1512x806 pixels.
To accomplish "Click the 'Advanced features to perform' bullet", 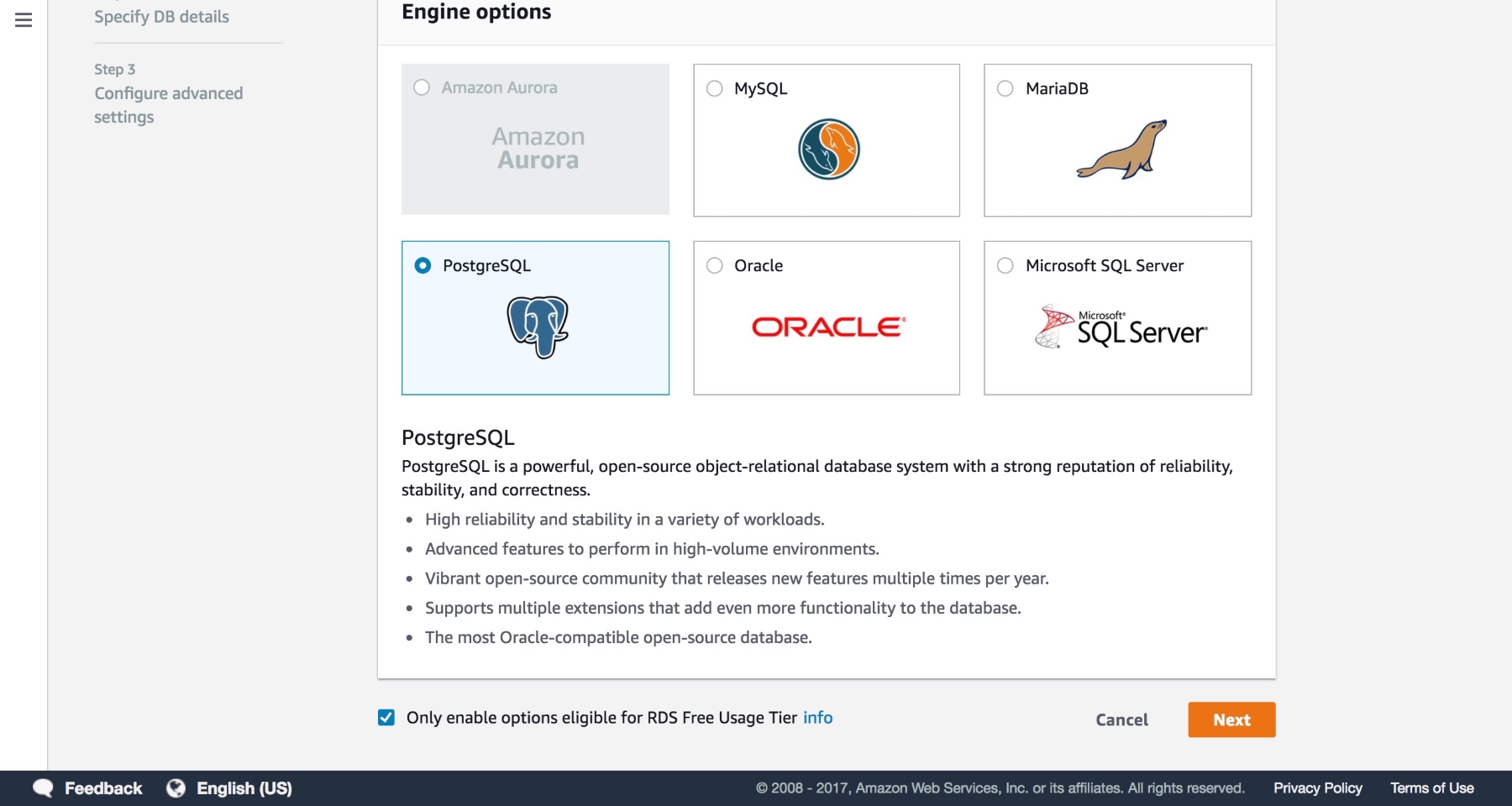I will [x=652, y=549].
